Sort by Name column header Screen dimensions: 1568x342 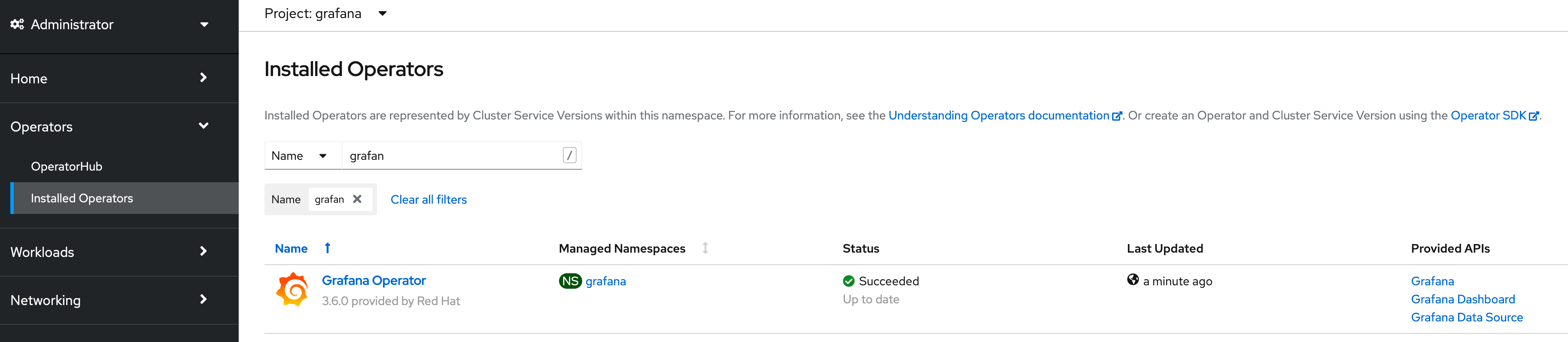291,248
